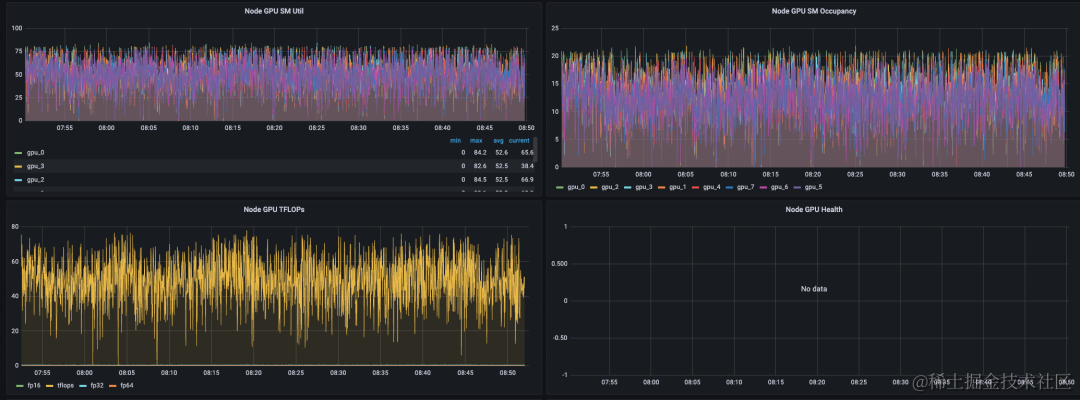Image resolution: width=1080 pixels, height=400 pixels.
Task: Click green gpu_0 color line in SM Util legend
Action: (x=18, y=153)
